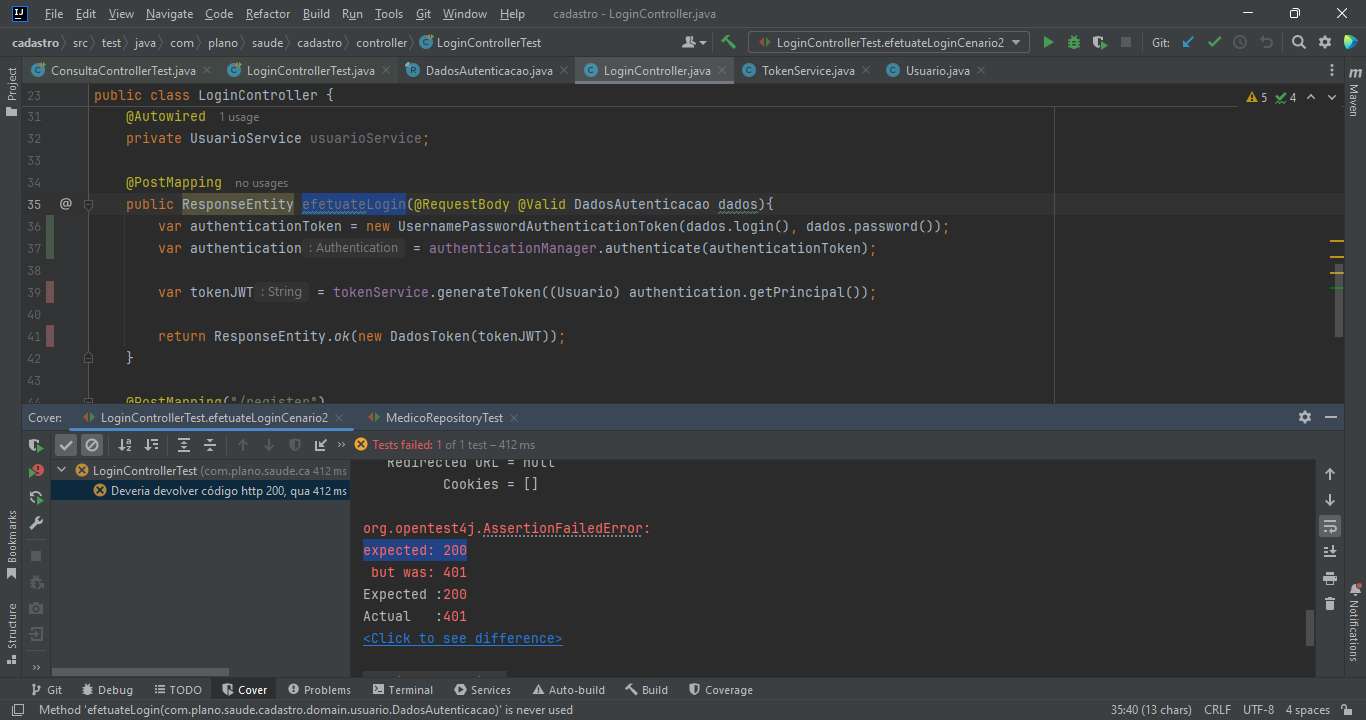Jump to previous highlighted error arrow
The width and height of the screenshot is (1366, 720).
[1311, 97]
